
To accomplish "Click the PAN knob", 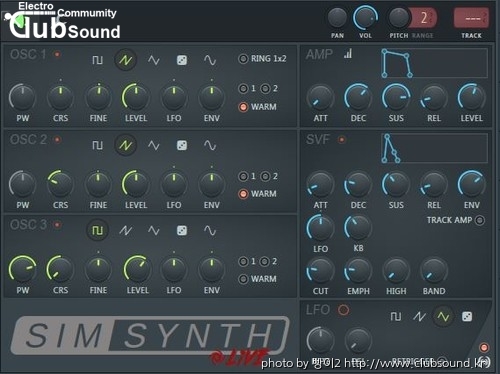I will (x=337, y=18).
